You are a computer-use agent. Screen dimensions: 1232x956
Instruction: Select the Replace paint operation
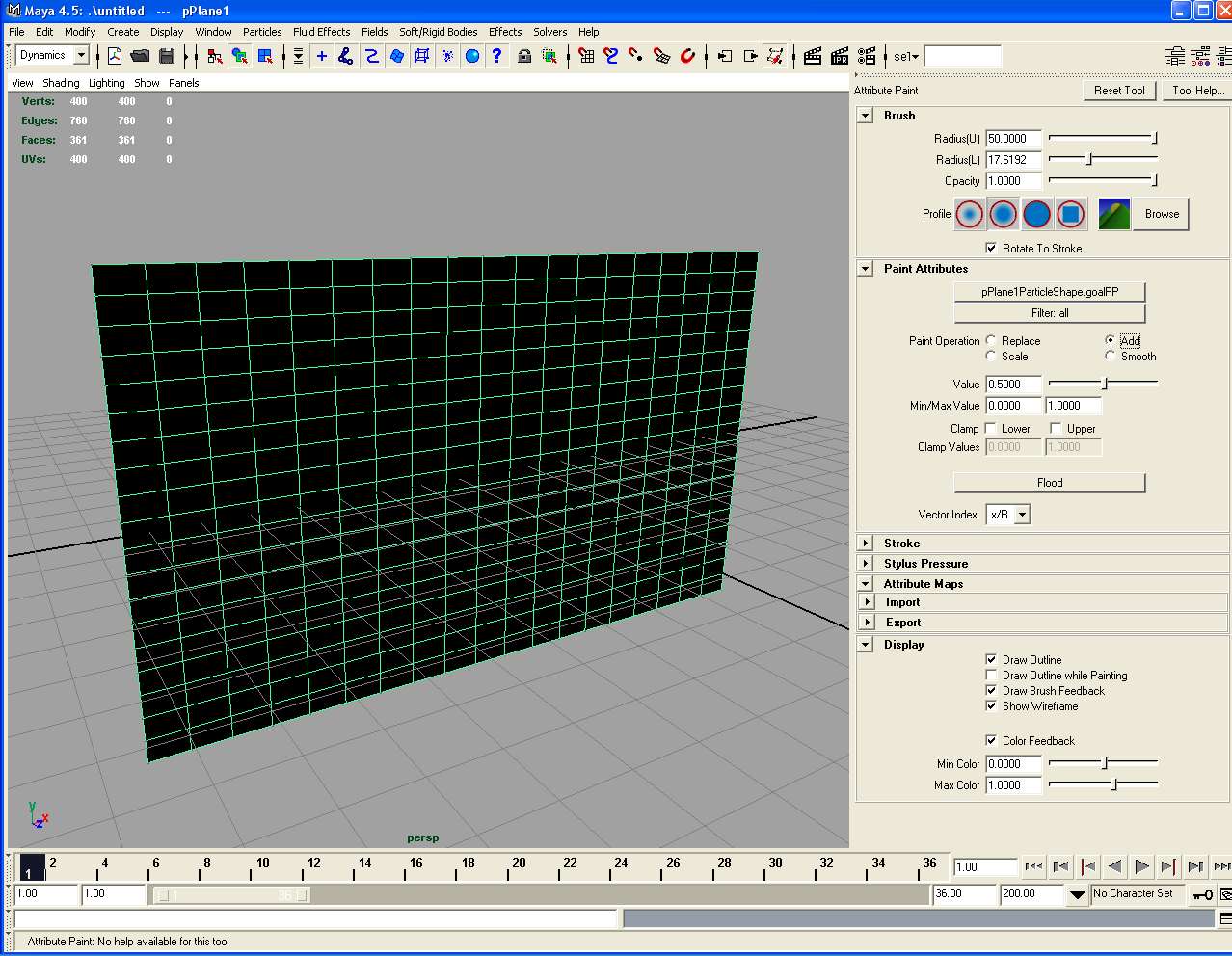coord(991,340)
